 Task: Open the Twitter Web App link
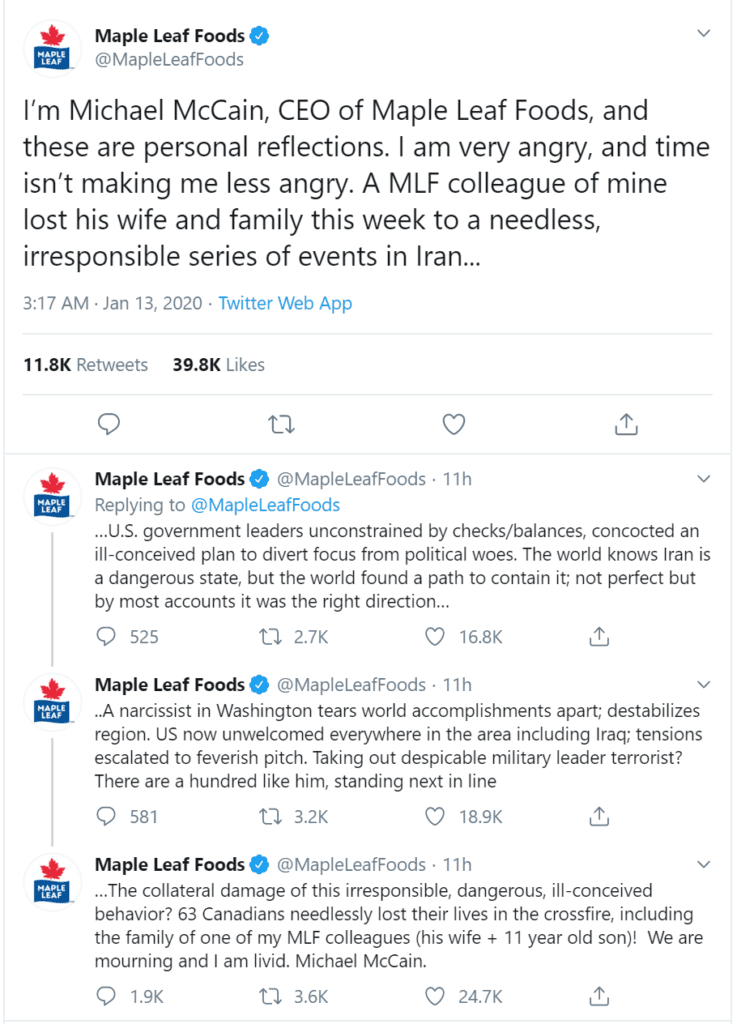(285, 303)
